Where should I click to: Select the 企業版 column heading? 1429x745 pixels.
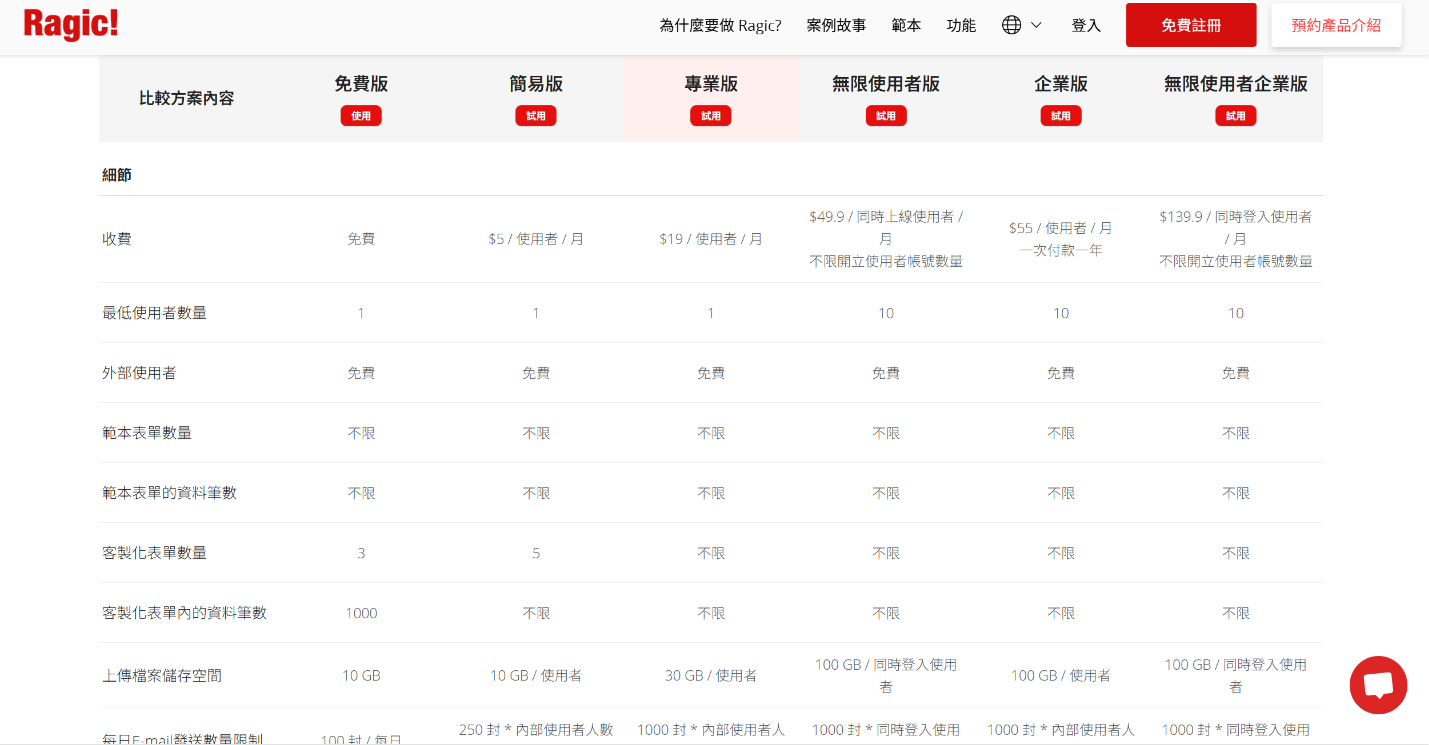(1061, 84)
